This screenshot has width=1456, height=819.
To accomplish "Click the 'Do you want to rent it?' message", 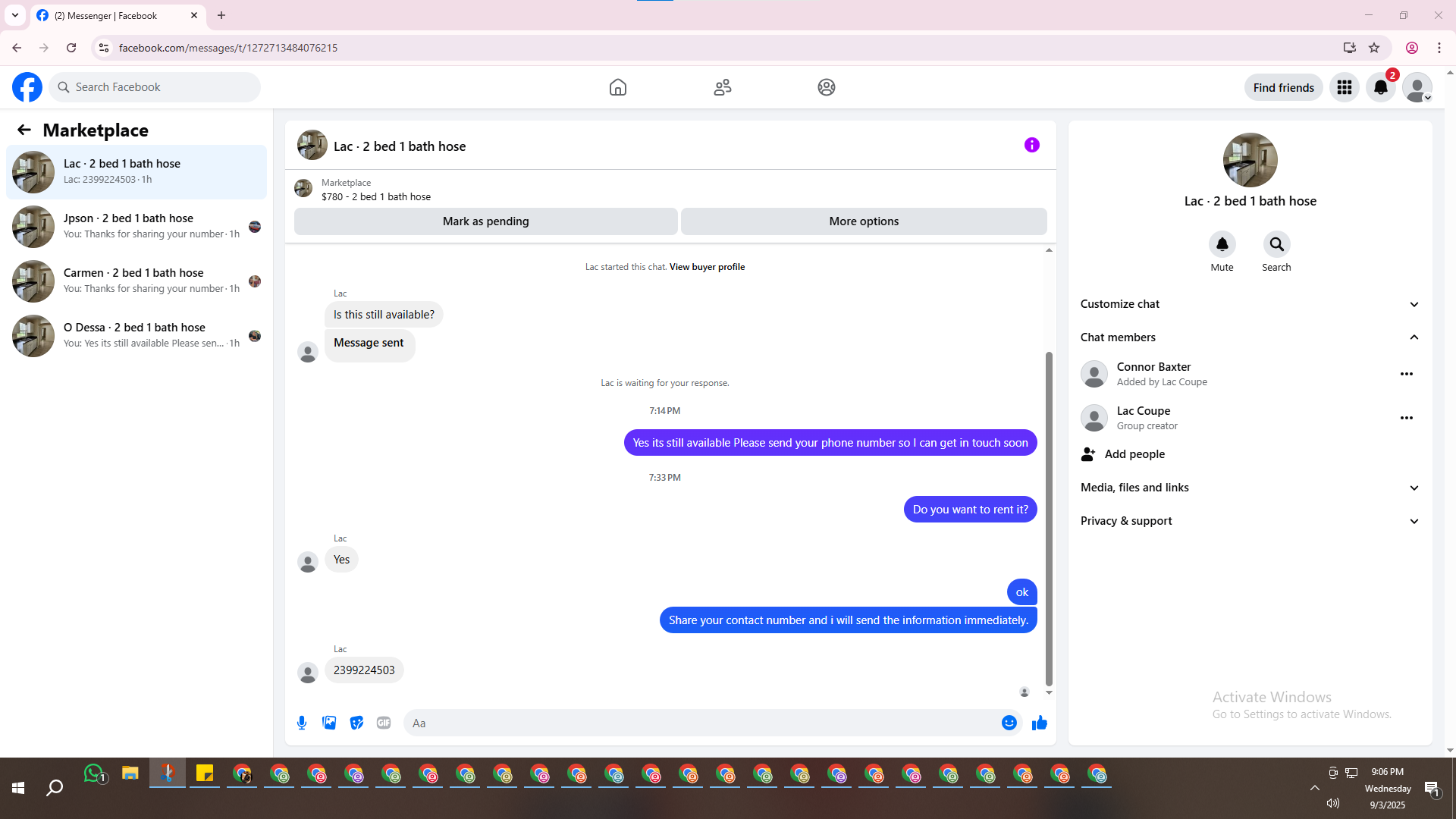I will [x=970, y=510].
